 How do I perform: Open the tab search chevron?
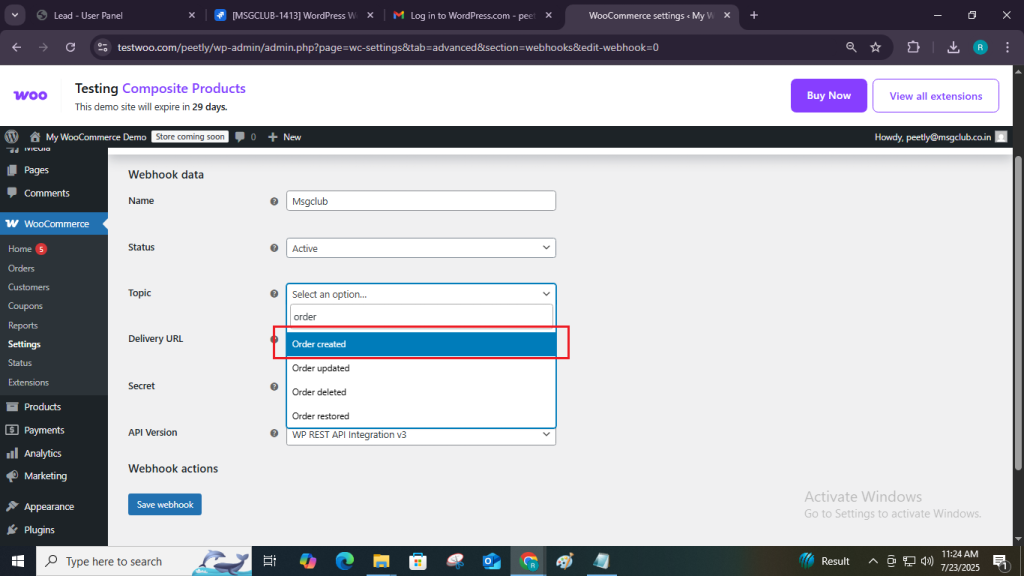(x=14, y=15)
